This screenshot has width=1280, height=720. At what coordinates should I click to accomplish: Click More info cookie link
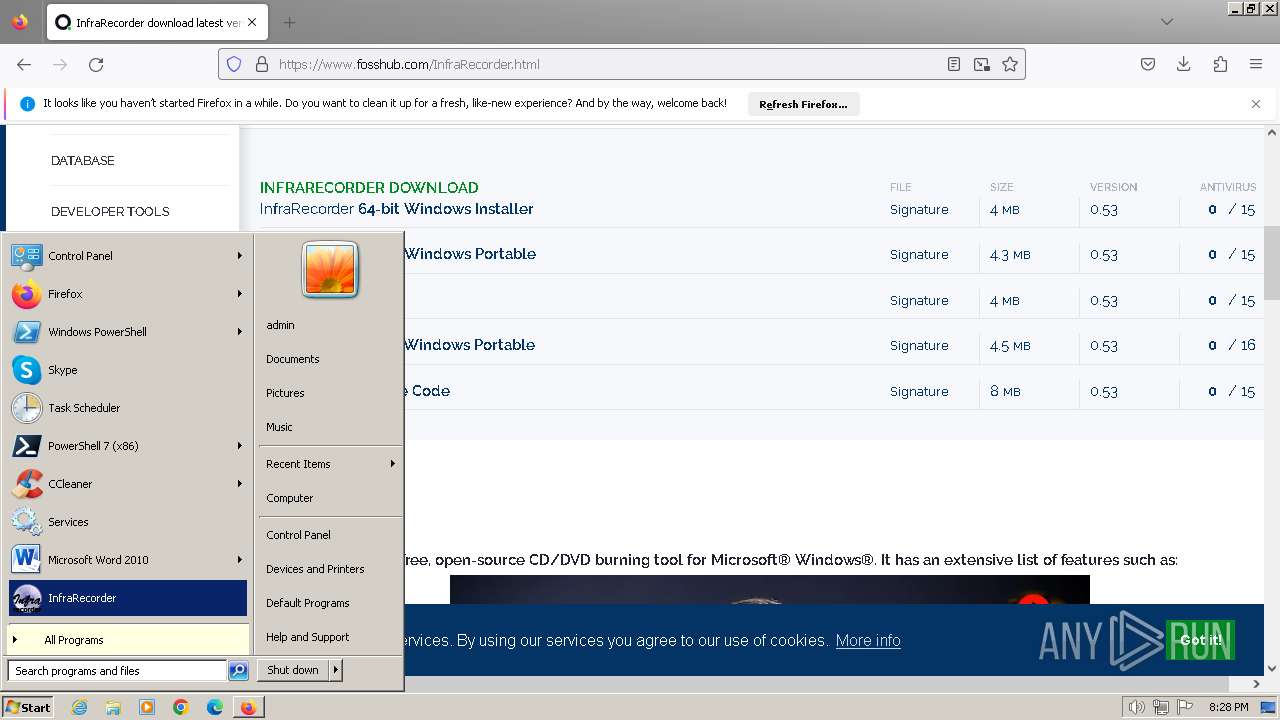point(868,640)
